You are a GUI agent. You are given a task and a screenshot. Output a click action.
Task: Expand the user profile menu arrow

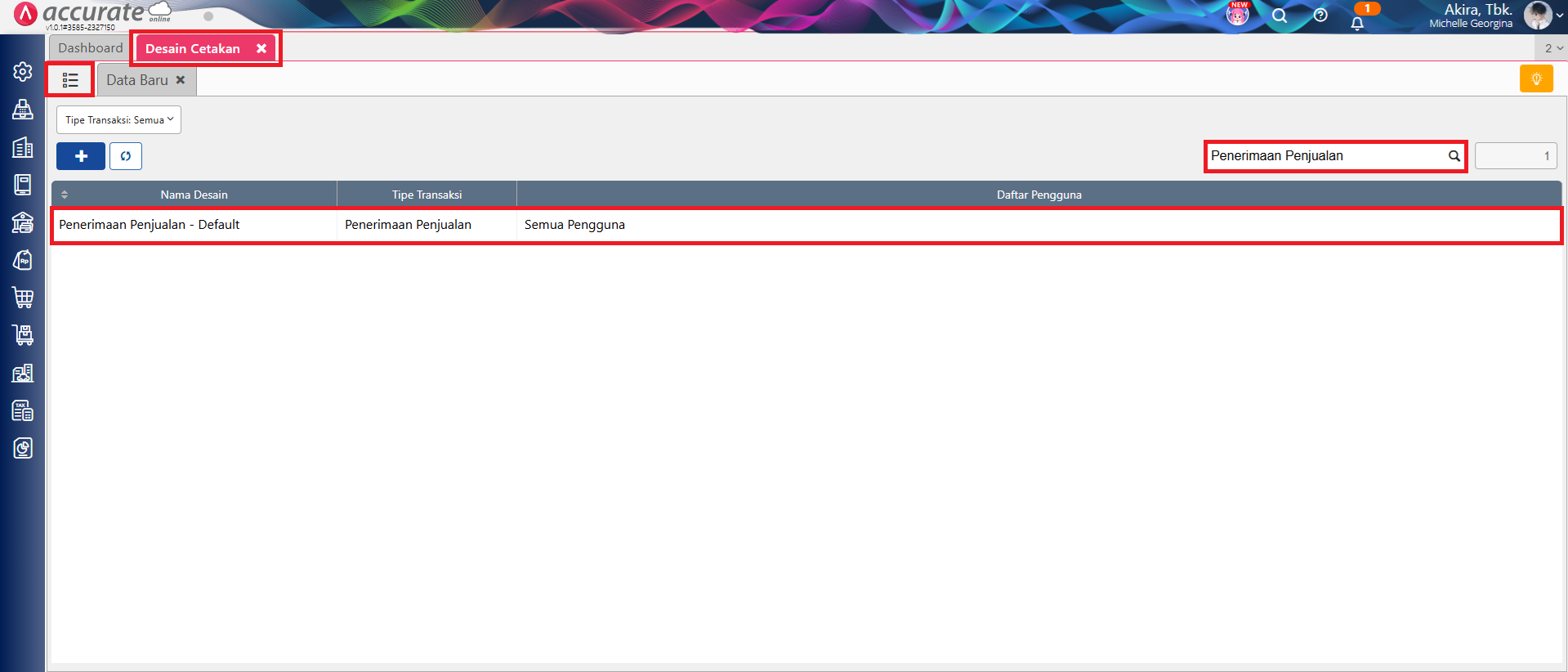[x=1559, y=16]
